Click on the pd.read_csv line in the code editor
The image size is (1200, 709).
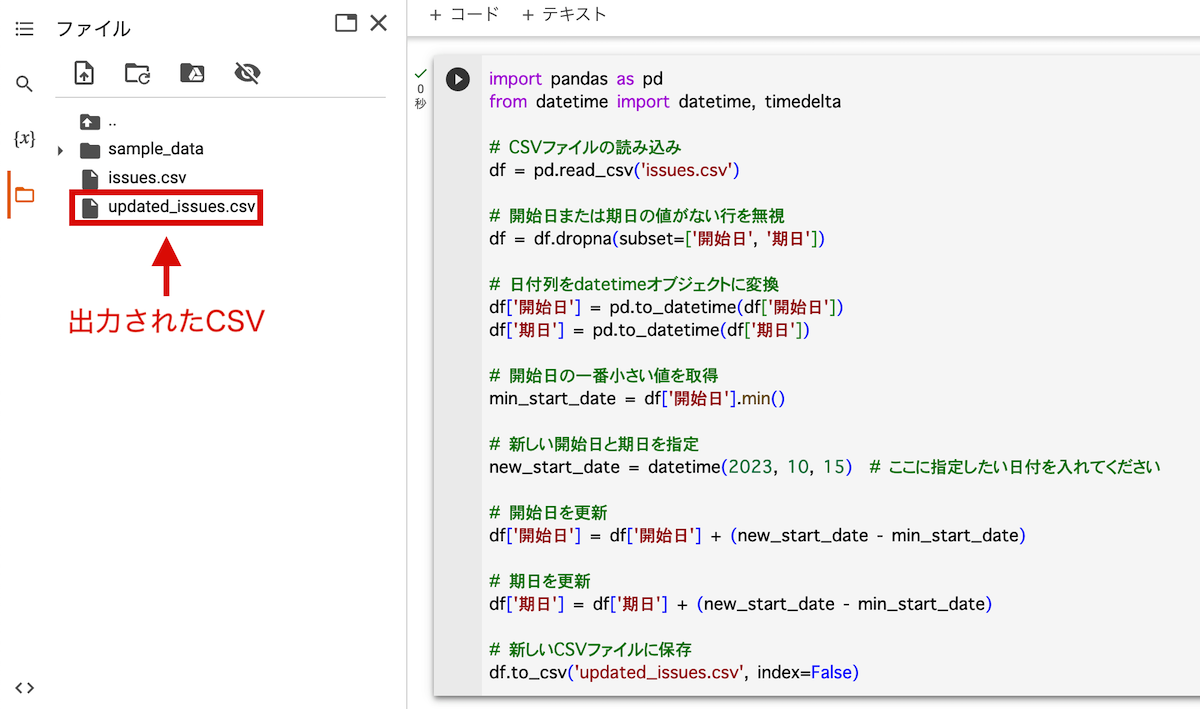(x=614, y=170)
